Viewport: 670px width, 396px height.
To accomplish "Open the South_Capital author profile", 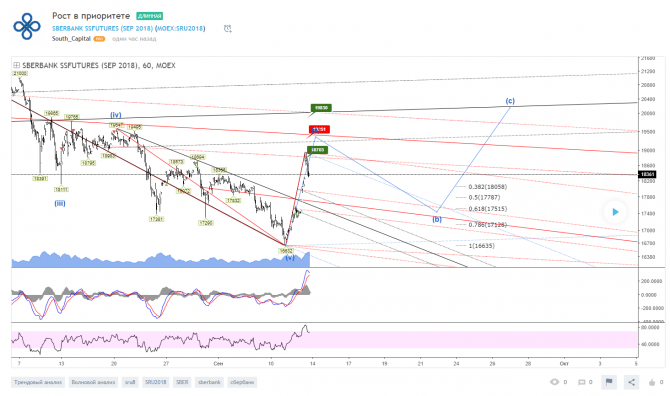I will pos(71,38).
